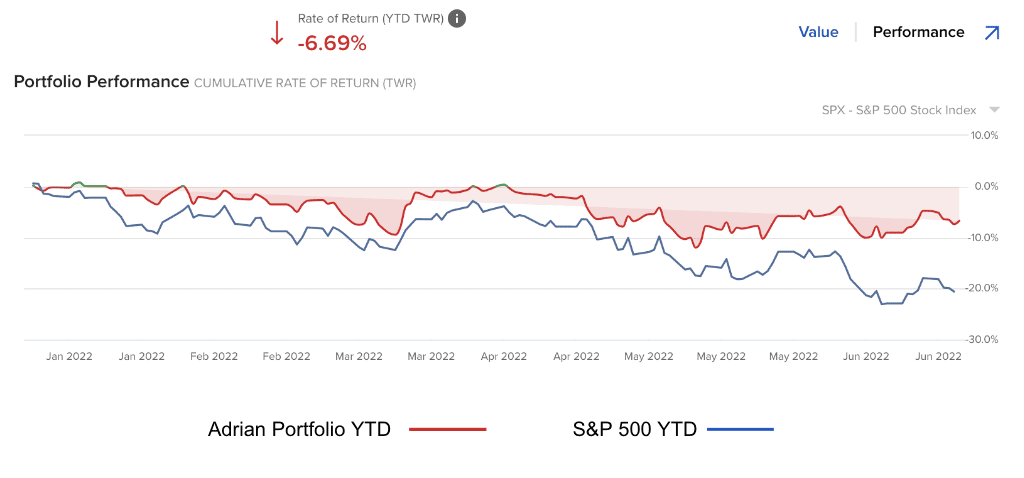
Task: Click the 0.0% y-axis label
Action: point(987,186)
